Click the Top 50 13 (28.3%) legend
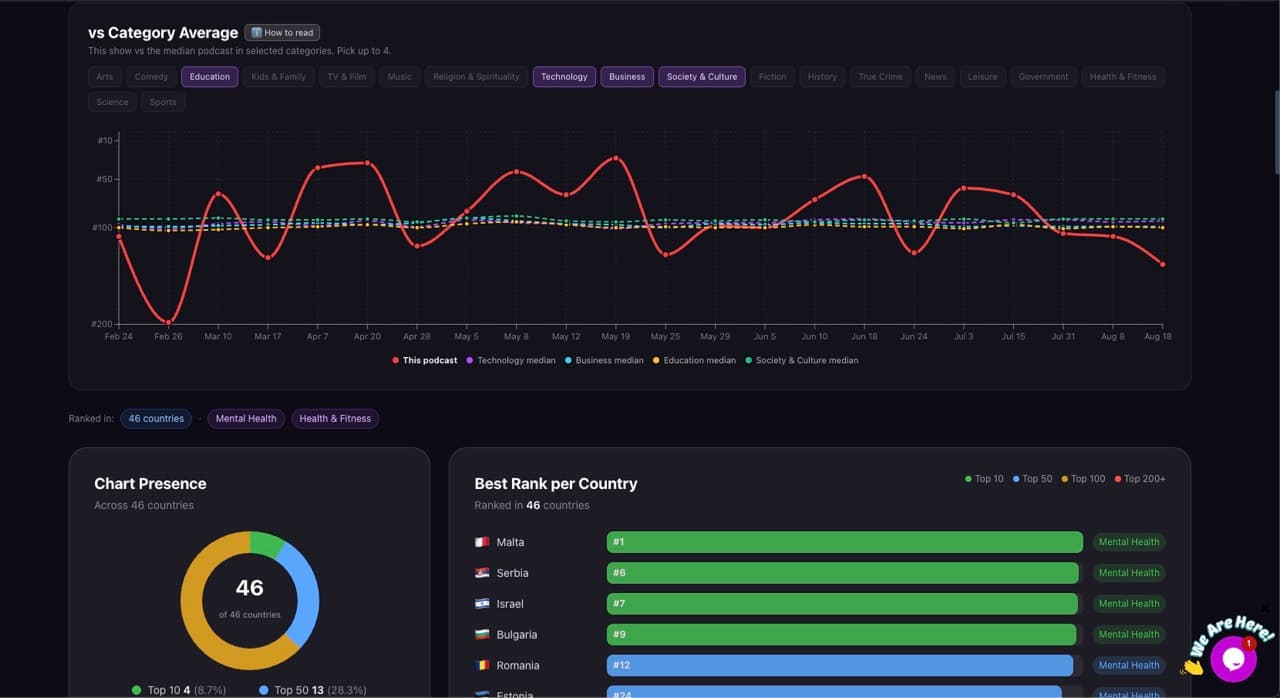This screenshot has width=1280, height=698. (312, 690)
